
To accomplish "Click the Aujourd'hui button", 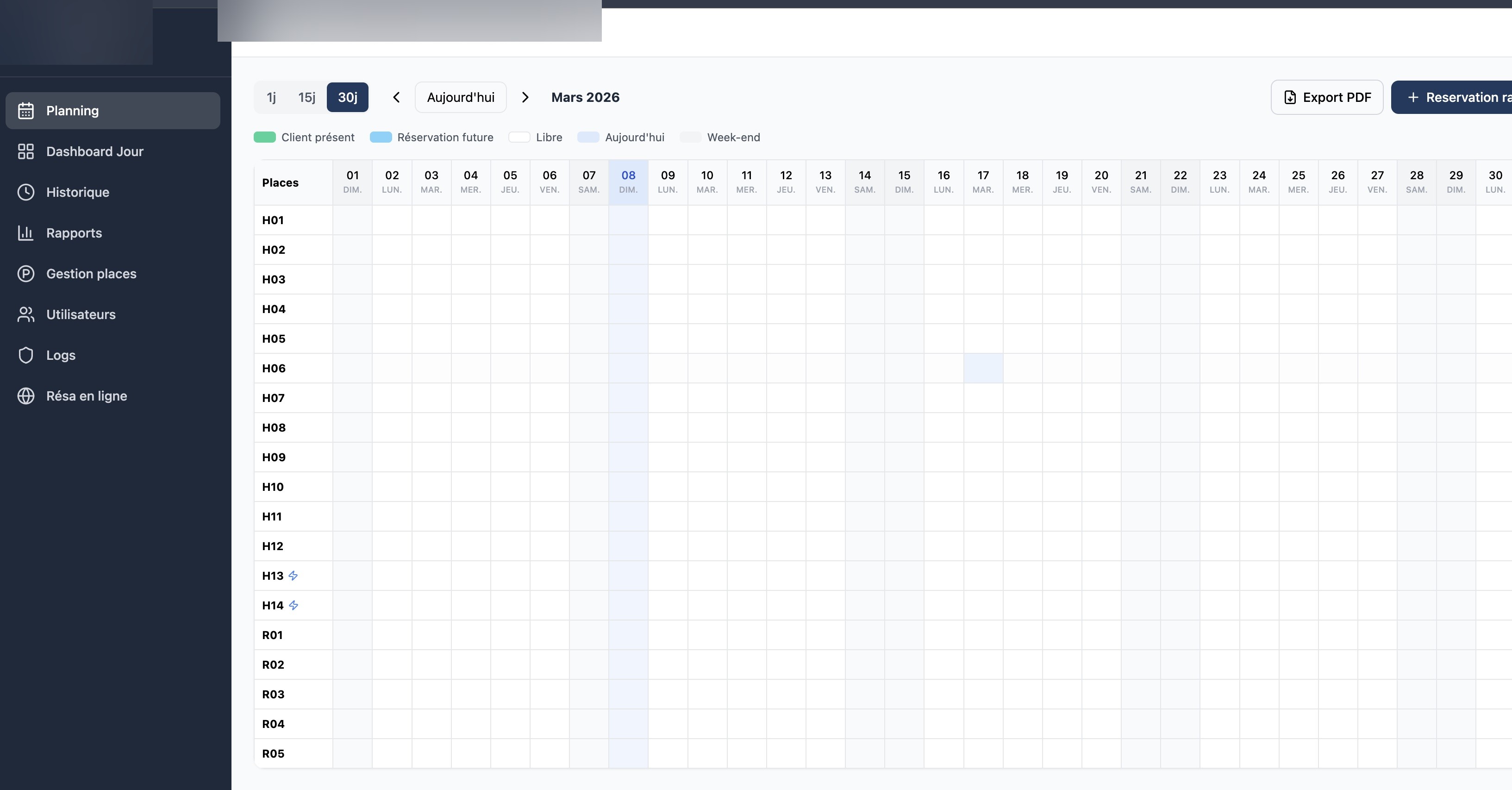I will [x=461, y=97].
